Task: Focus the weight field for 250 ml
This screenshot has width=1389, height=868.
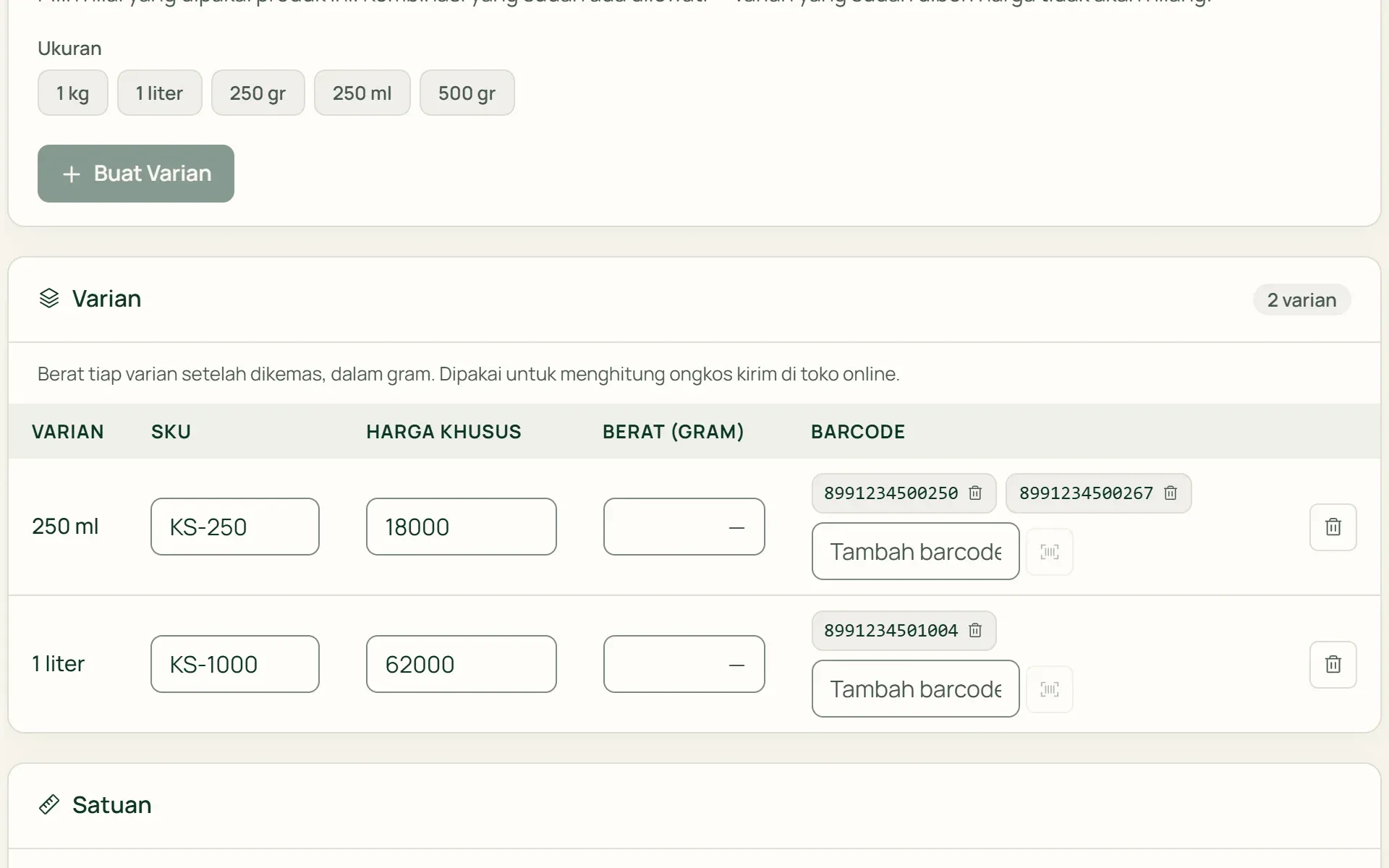Action: [684, 527]
